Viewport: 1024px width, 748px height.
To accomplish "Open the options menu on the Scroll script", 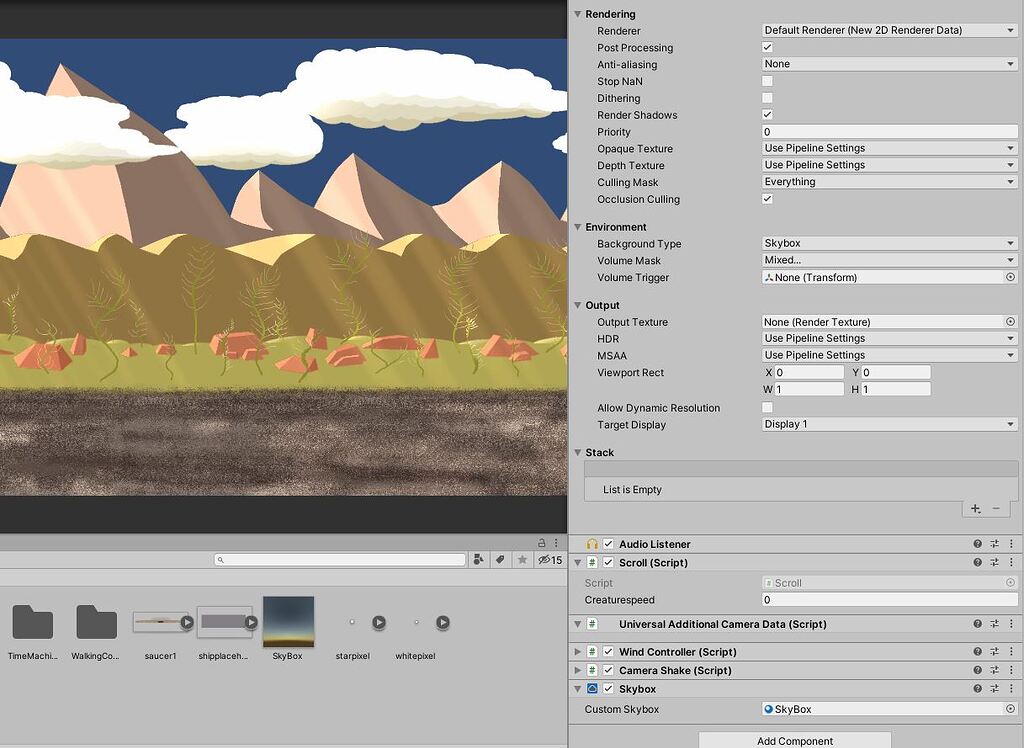I will click(1011, 562).
